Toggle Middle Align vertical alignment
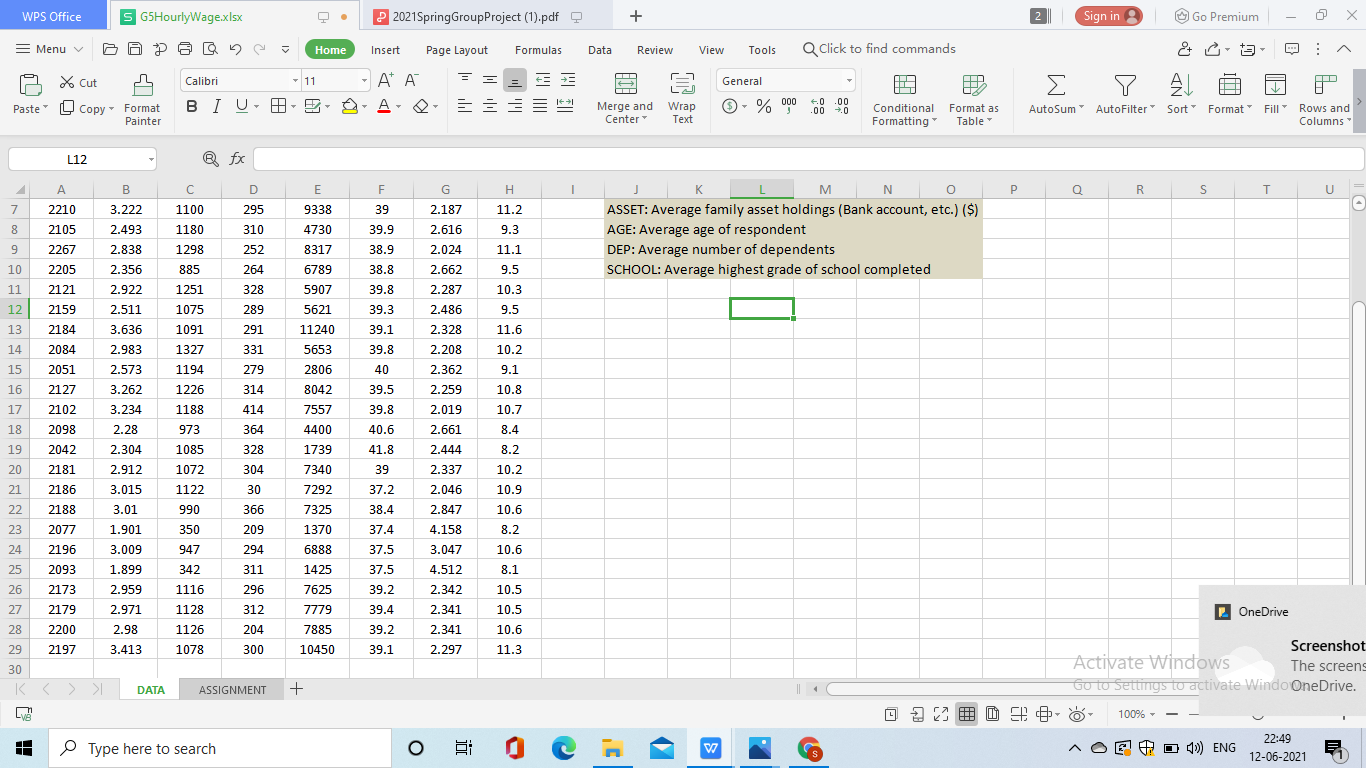Image resolution: width=1366 pixels, height=768 pixels. point(490,80)
